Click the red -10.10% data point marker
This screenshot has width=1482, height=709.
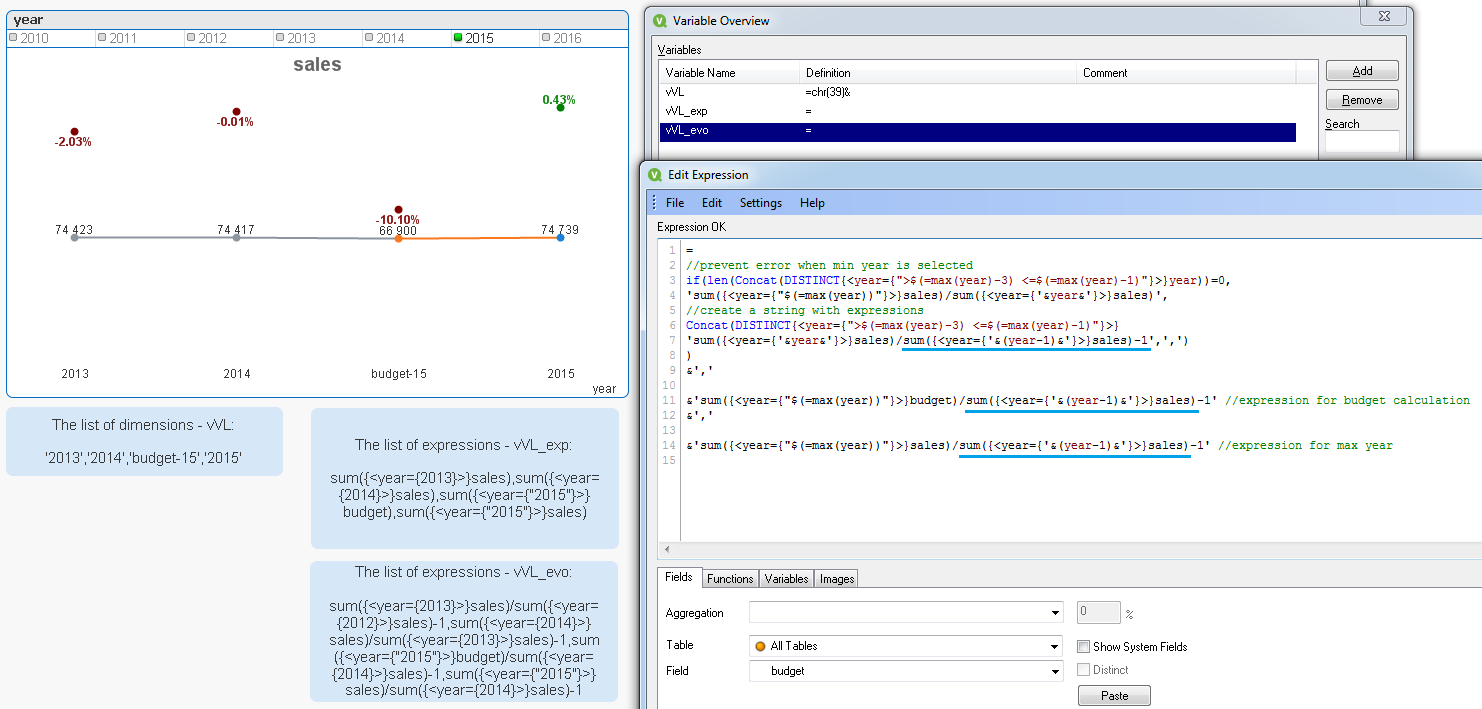(x=398, y=210)
